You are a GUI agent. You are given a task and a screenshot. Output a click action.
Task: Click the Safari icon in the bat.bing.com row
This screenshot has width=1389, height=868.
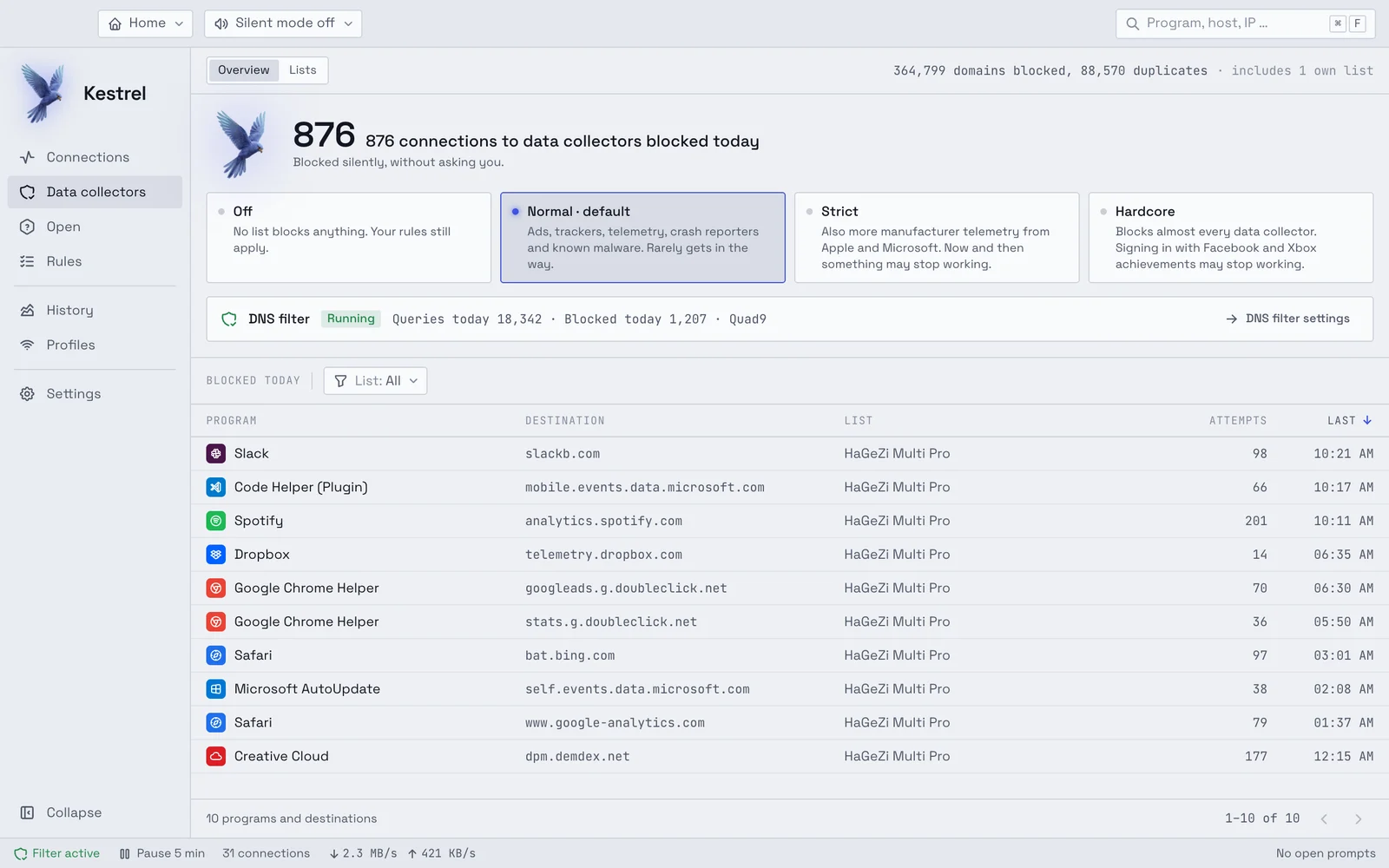click(x=215, y=655)
